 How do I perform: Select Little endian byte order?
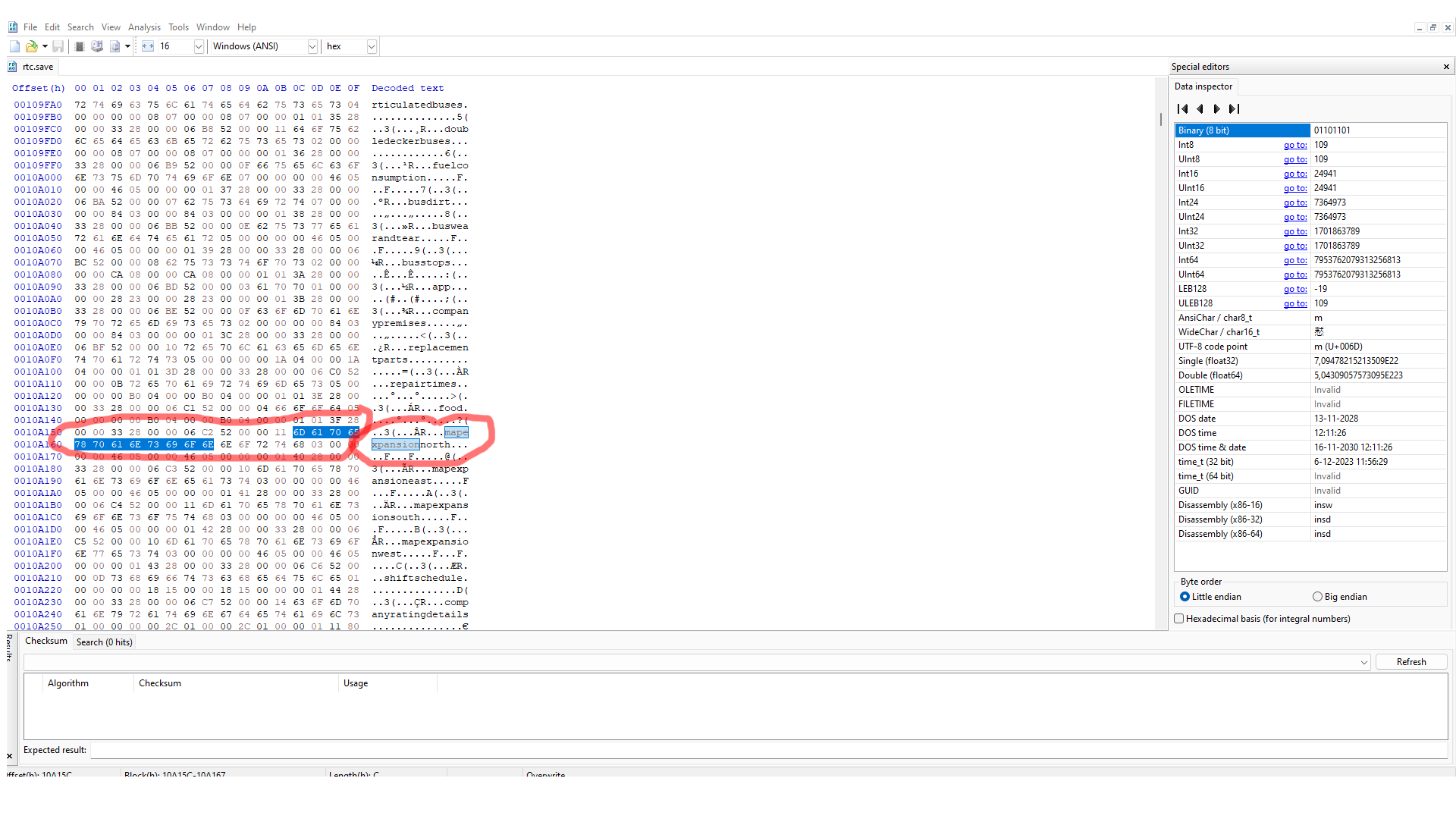[1185, 597]
